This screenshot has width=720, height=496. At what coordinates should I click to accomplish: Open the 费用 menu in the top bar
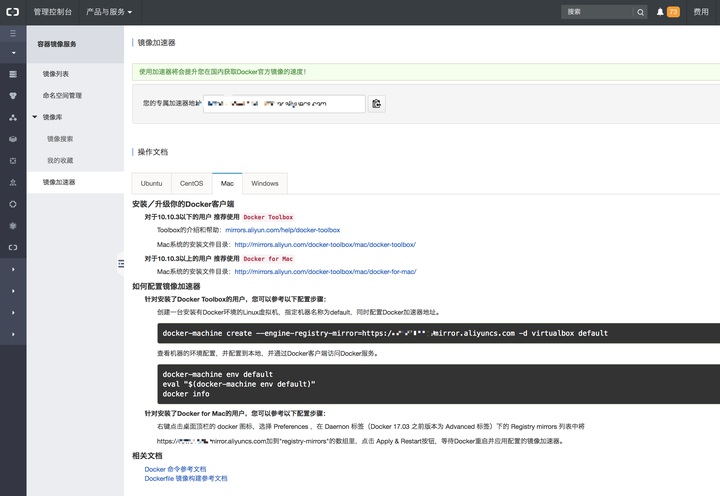701,12
